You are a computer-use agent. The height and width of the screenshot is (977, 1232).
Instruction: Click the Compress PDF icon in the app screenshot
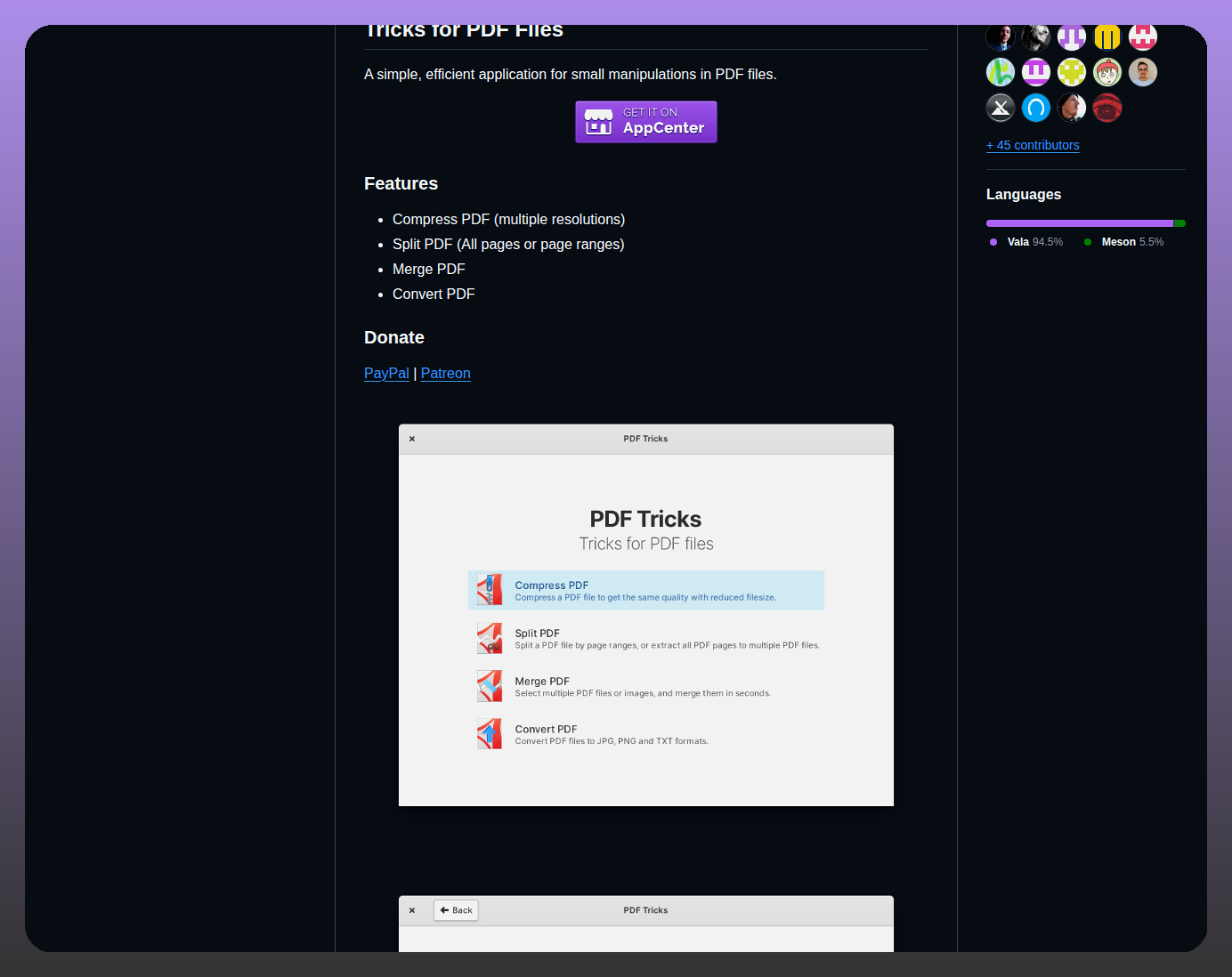490,590
